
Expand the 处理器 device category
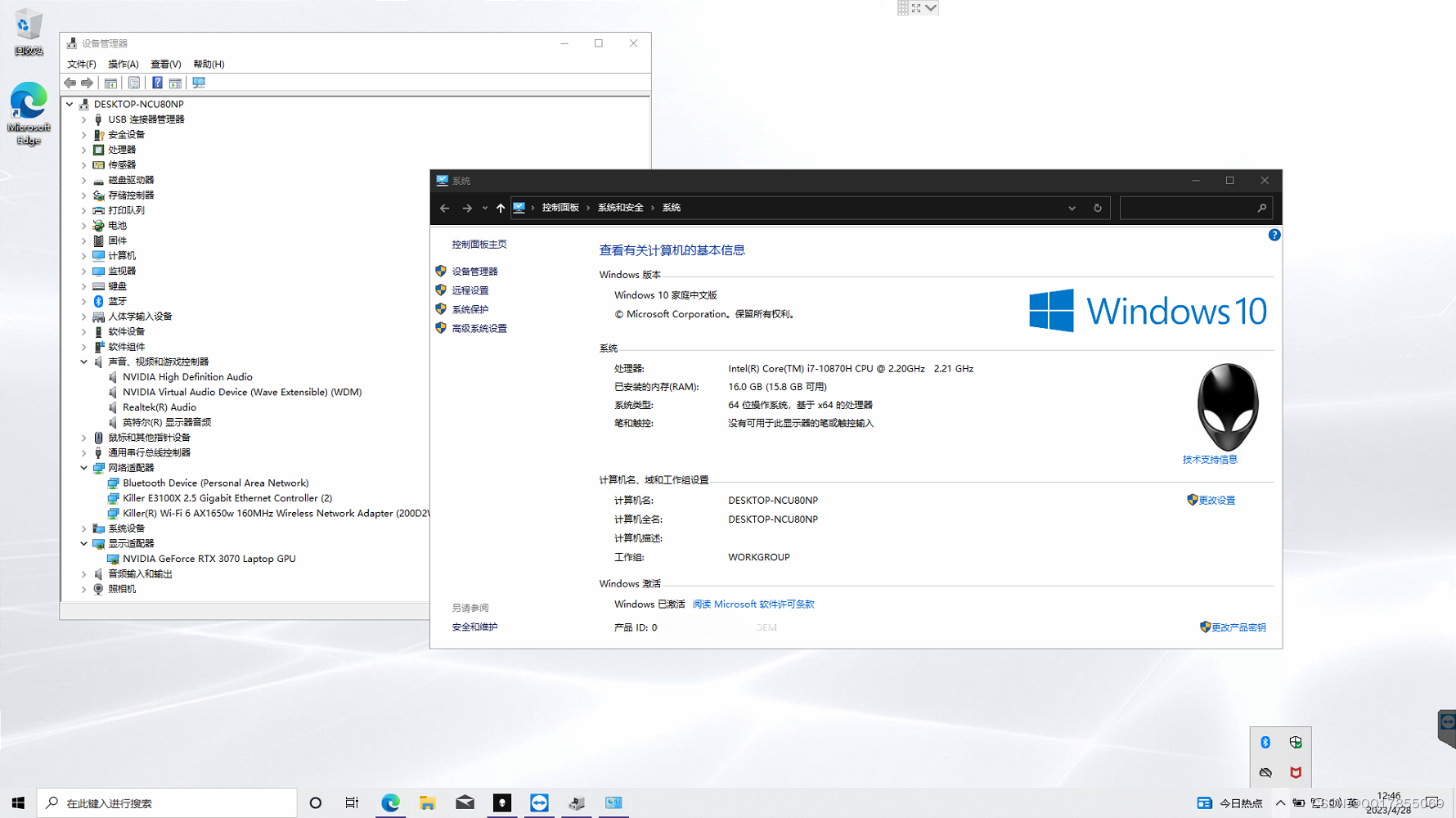coord(84,150)
